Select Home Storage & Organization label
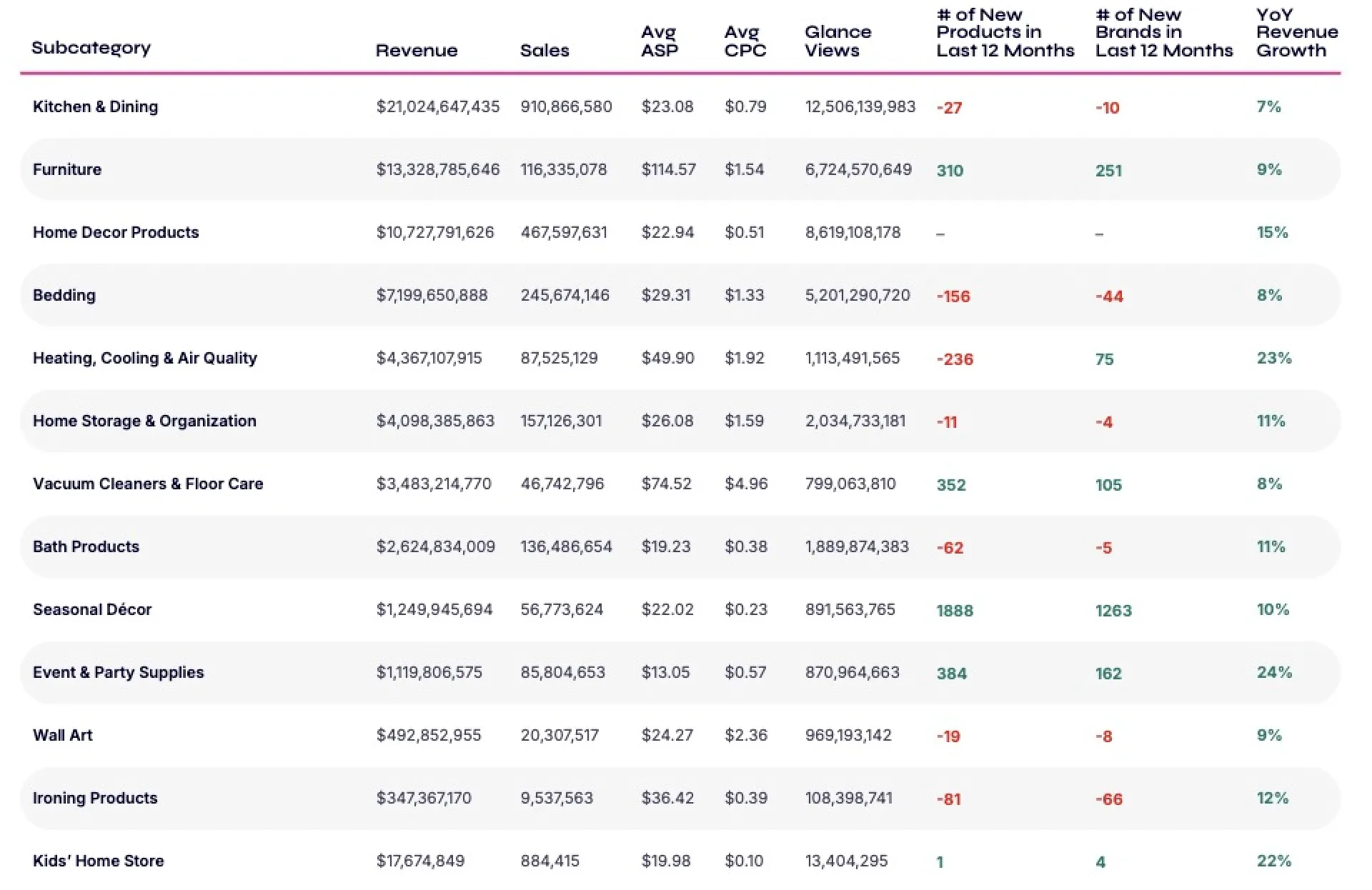The width and height of the screenshot is (1372, 890). click(x=144, y=421)
